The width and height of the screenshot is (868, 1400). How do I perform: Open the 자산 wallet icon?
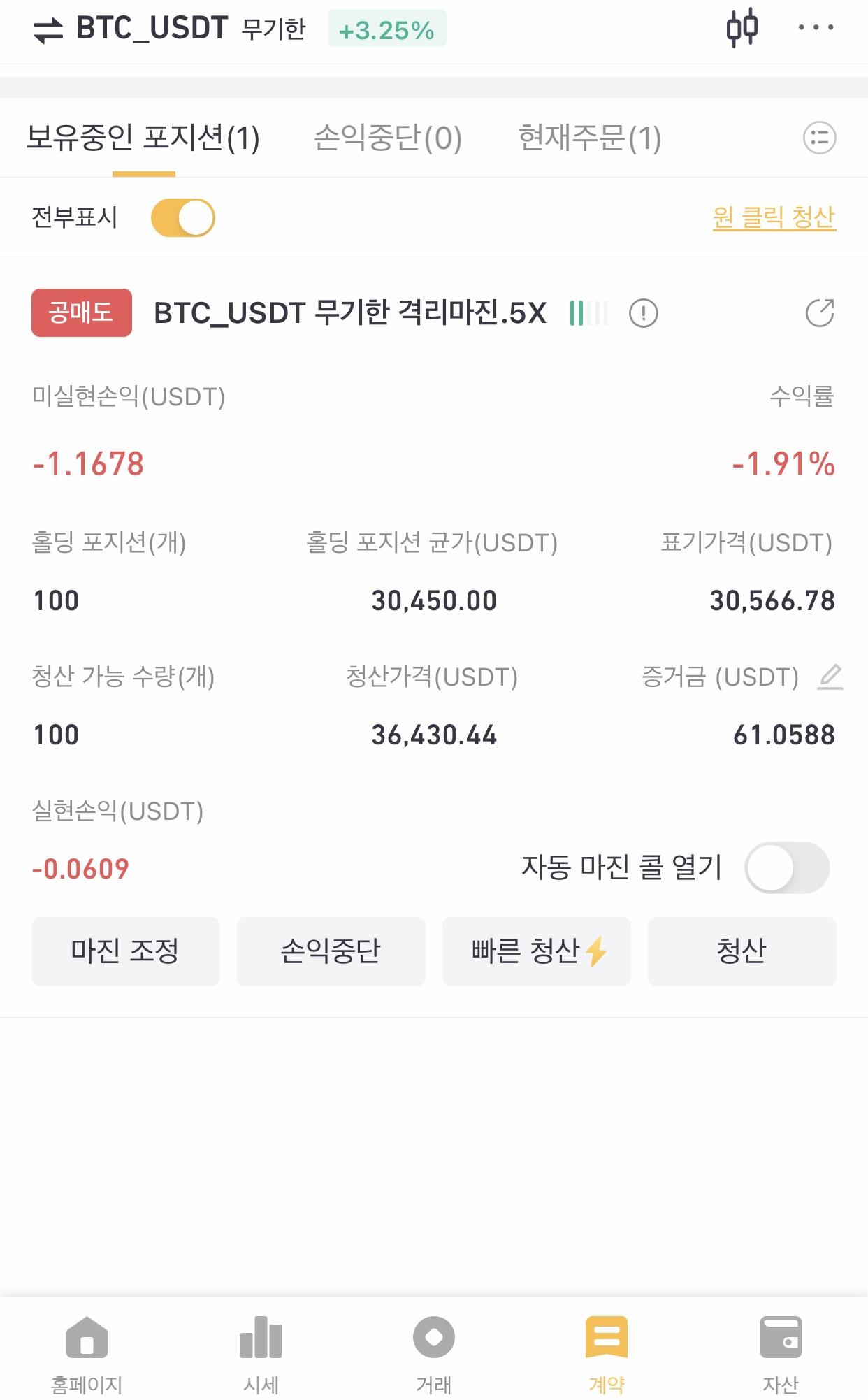pyautogui.click(x=781, y=1354)
